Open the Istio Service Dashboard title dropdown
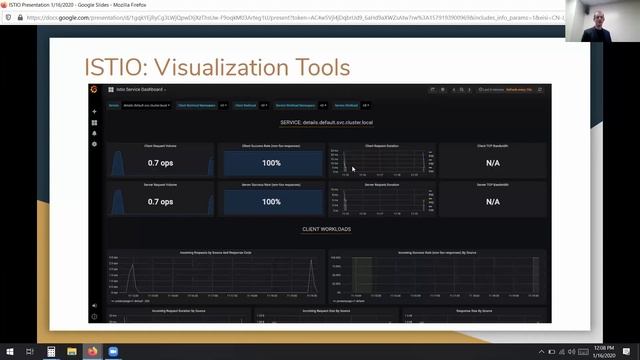 coord(141,89)
